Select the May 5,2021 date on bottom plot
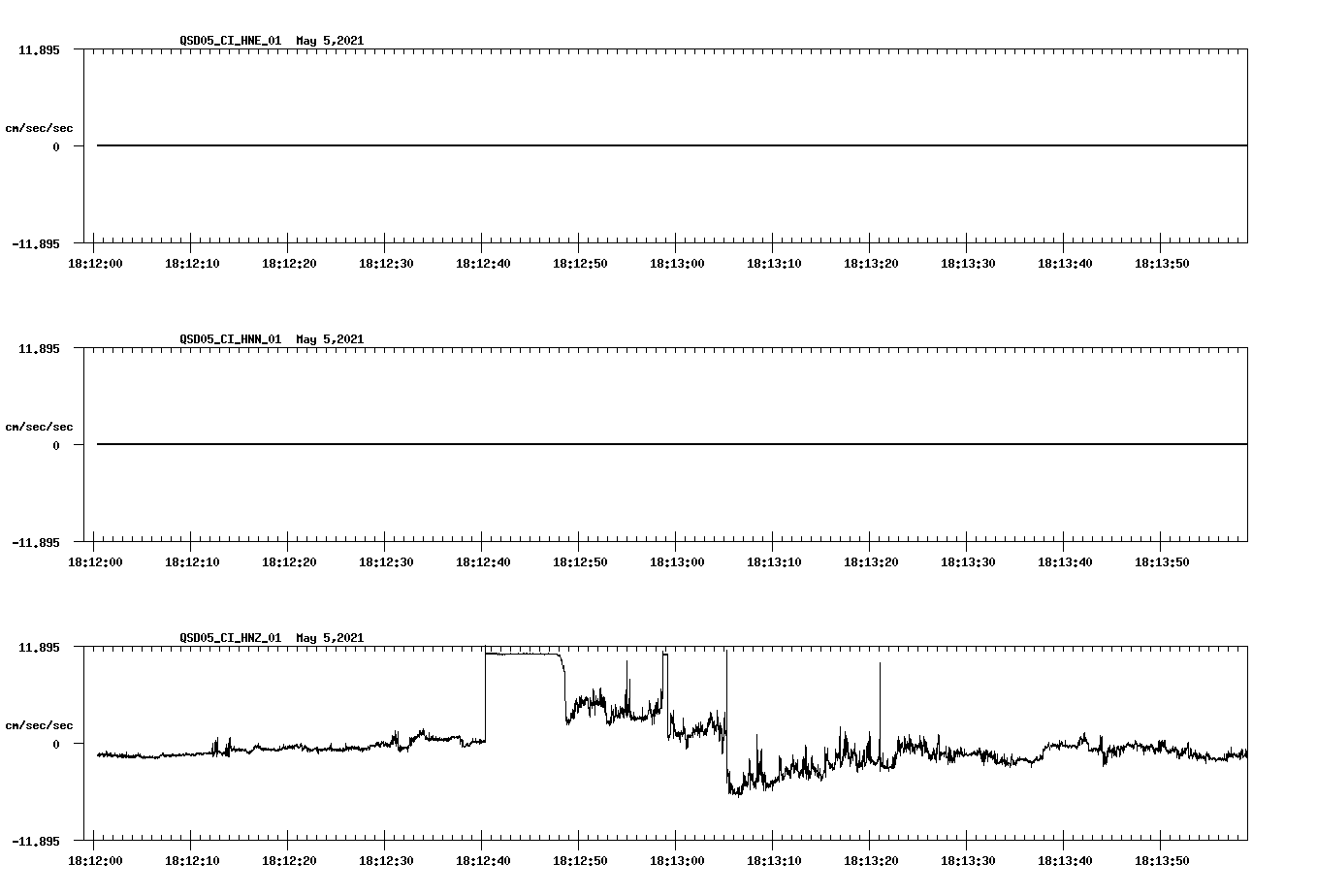 330,638
